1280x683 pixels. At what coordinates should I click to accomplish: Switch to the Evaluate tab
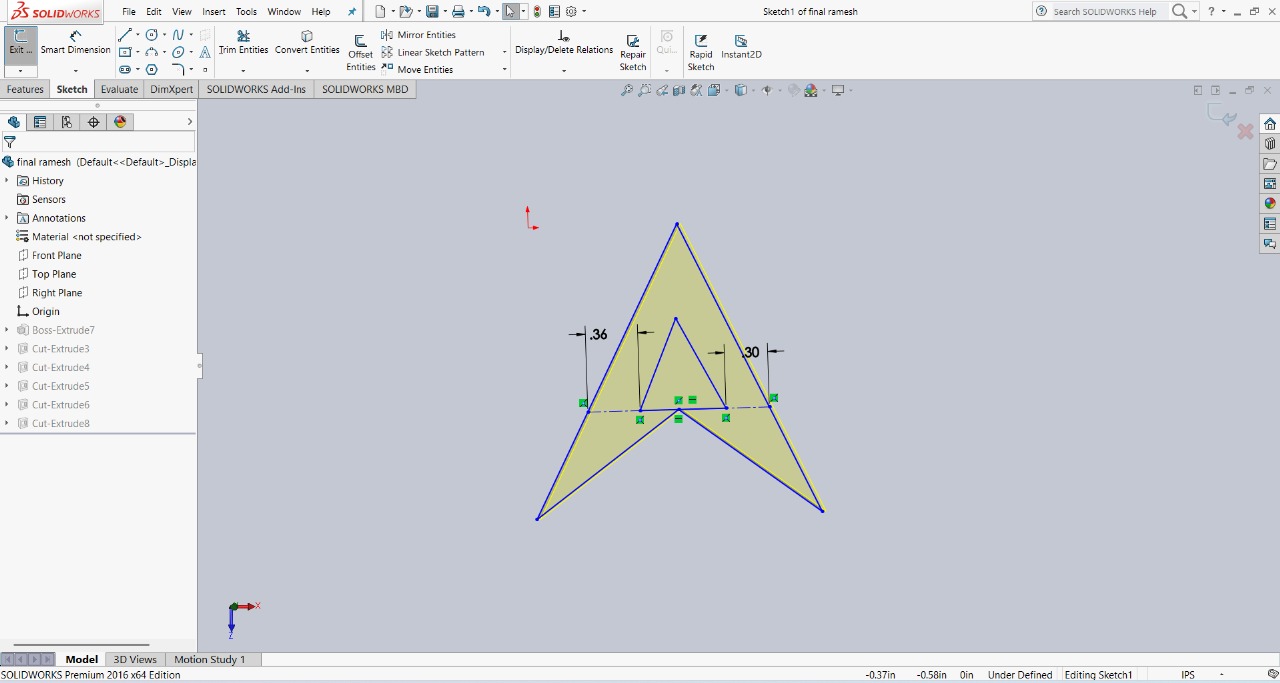point(119,89)
